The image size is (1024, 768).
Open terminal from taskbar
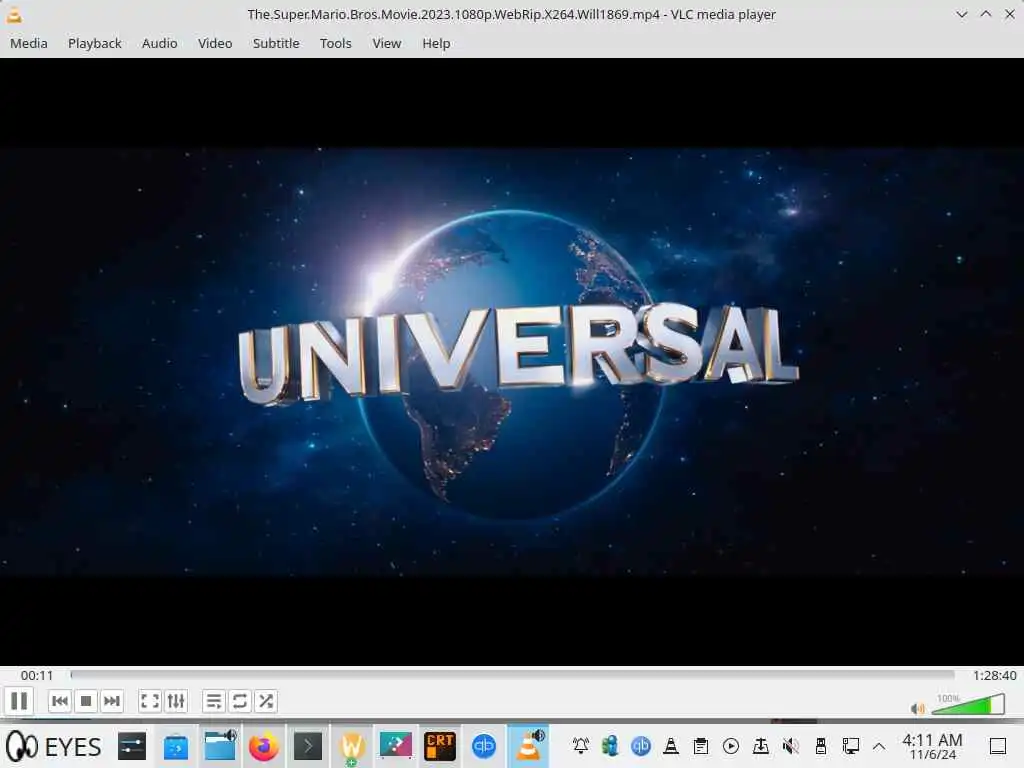click(308, 746)
